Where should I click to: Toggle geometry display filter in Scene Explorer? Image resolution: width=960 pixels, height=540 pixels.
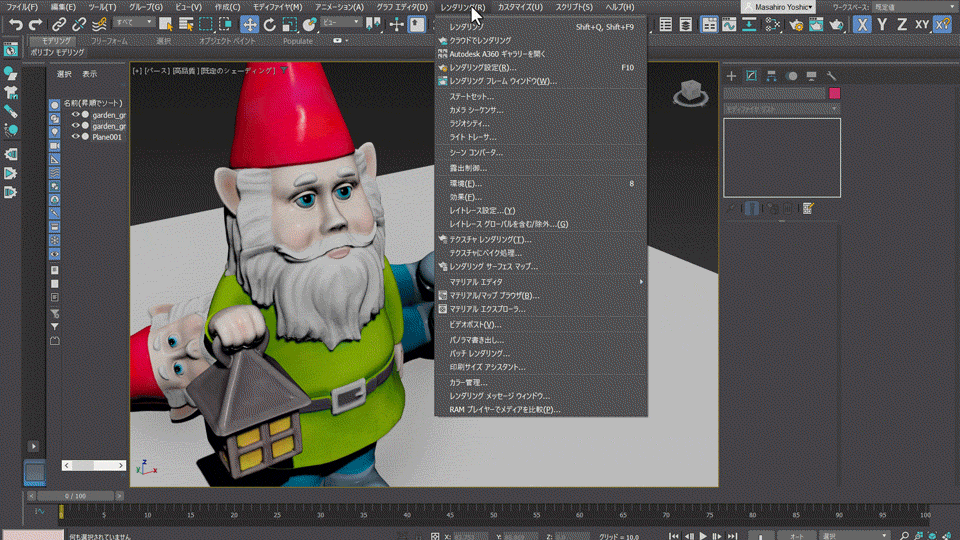[x=54, y=105]
